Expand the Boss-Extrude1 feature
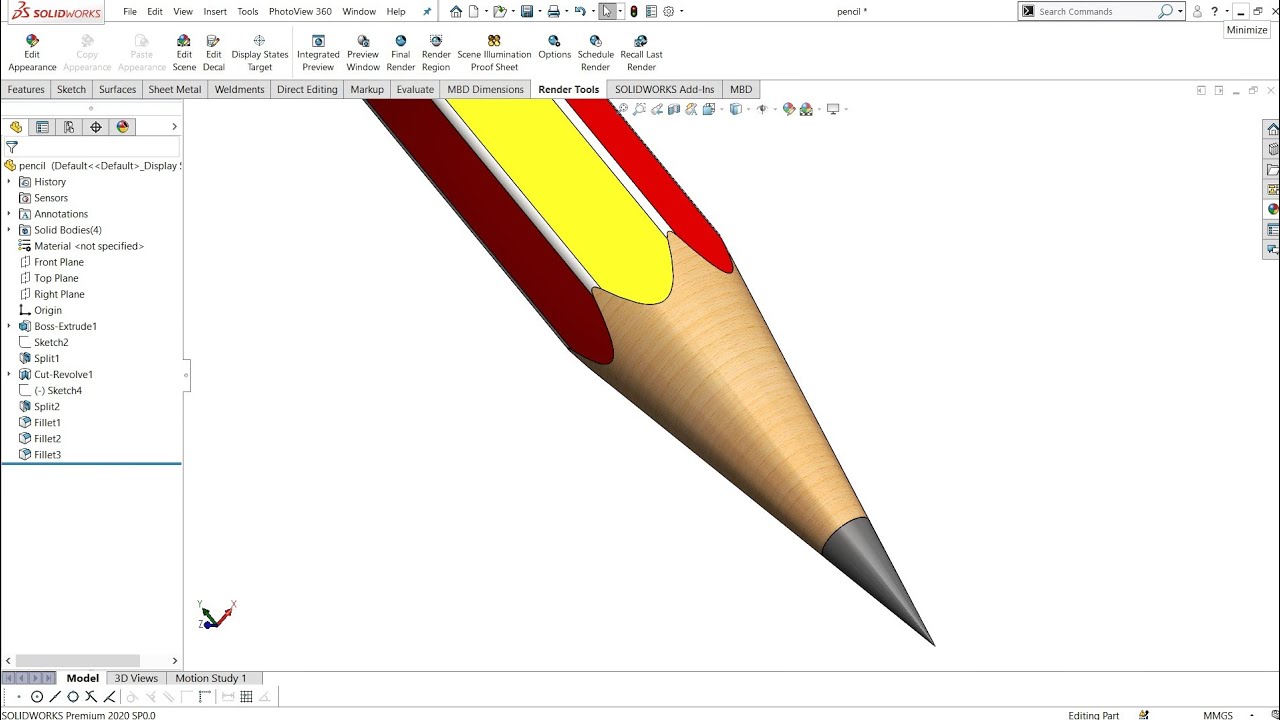 (9, 326)
